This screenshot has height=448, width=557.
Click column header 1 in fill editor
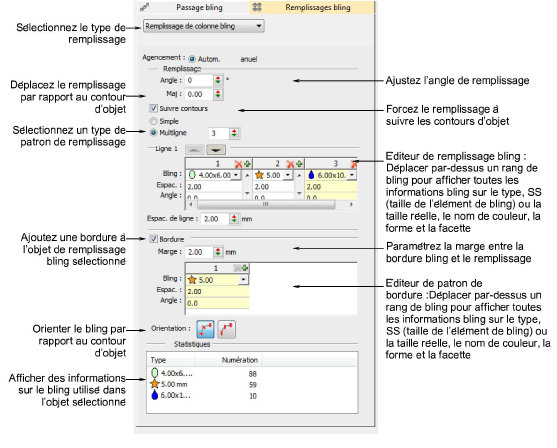(218, 163)
